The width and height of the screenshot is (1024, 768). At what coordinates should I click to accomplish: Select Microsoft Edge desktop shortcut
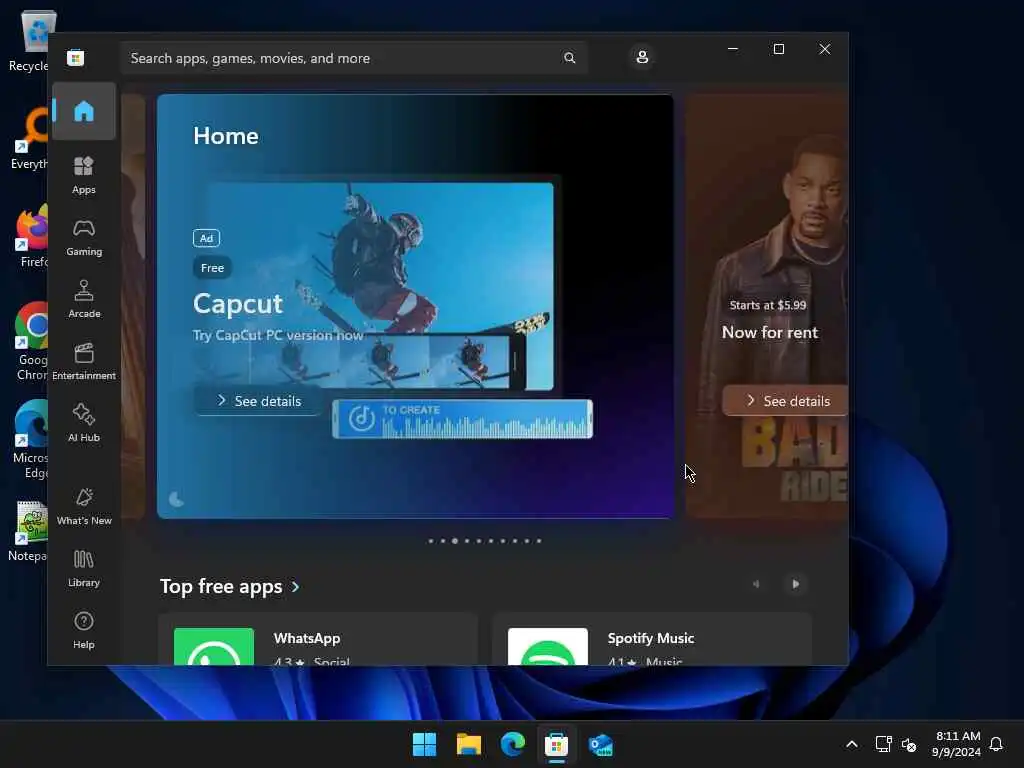(31, 439)
